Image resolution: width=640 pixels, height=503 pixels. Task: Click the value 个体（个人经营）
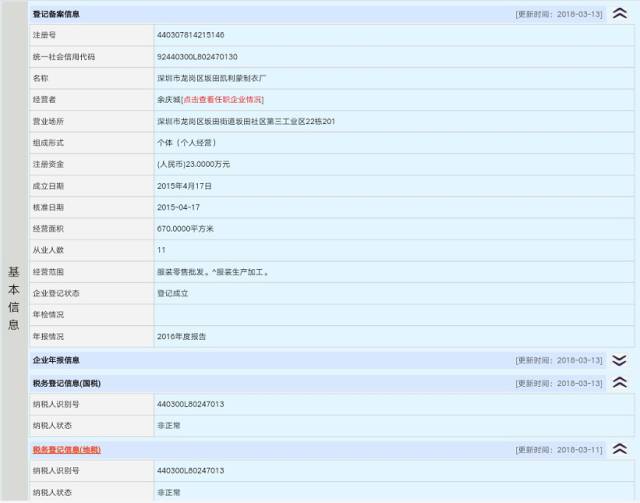(187, 142)
